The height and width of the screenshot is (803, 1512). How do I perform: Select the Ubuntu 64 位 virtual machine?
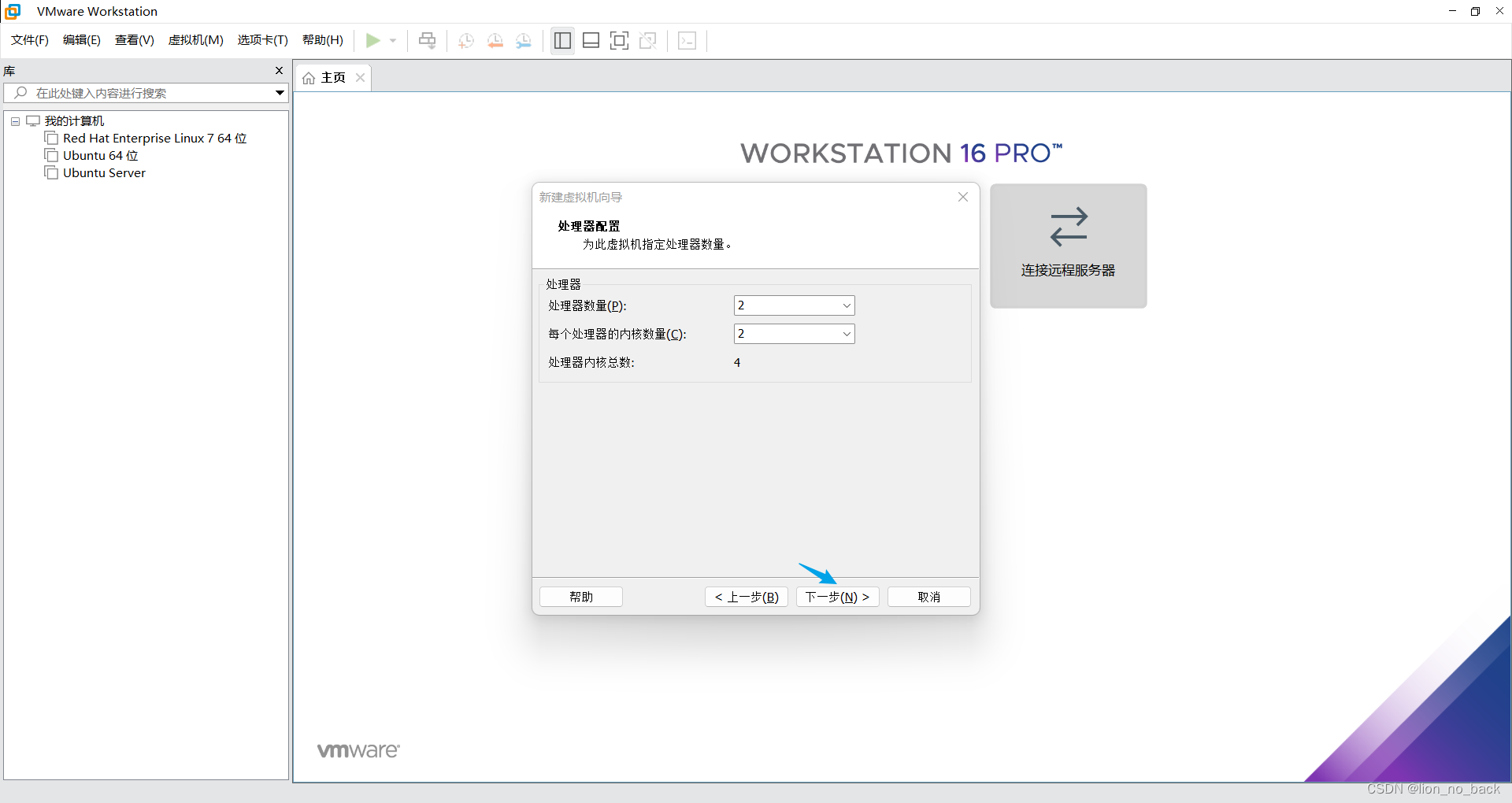[x=101, y=155]
